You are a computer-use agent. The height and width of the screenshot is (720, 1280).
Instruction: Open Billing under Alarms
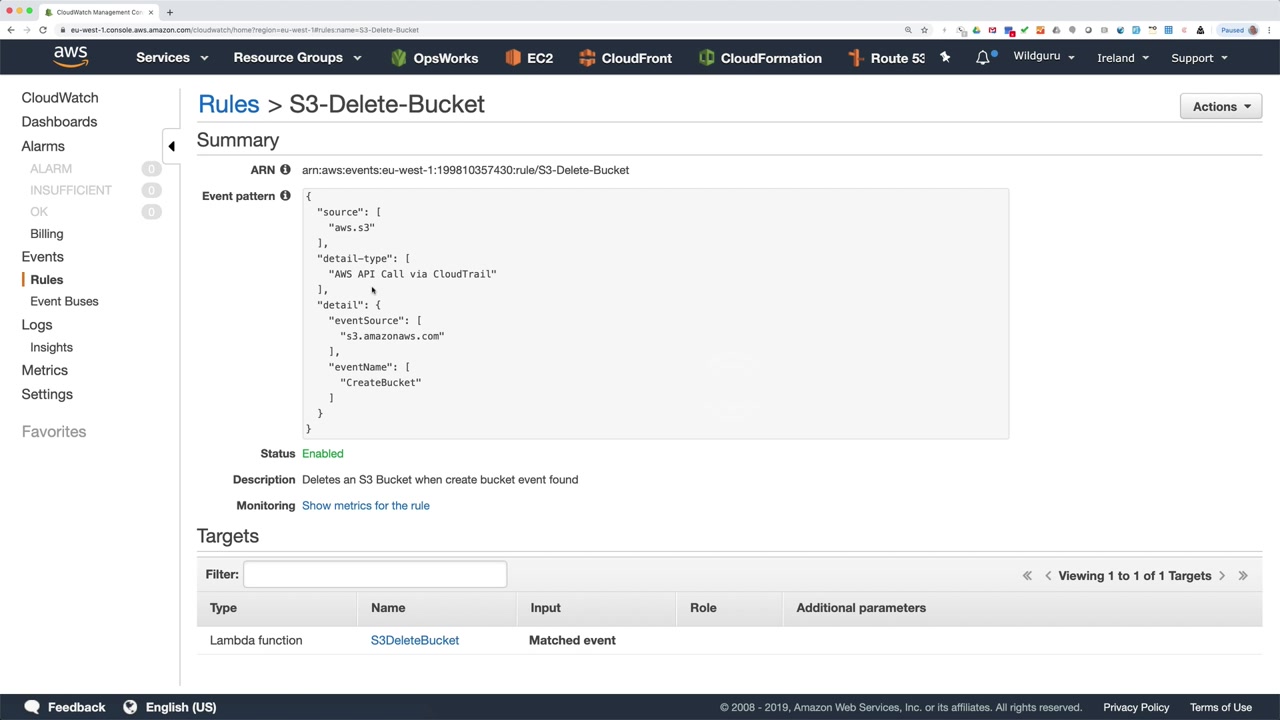coord(47,234)
